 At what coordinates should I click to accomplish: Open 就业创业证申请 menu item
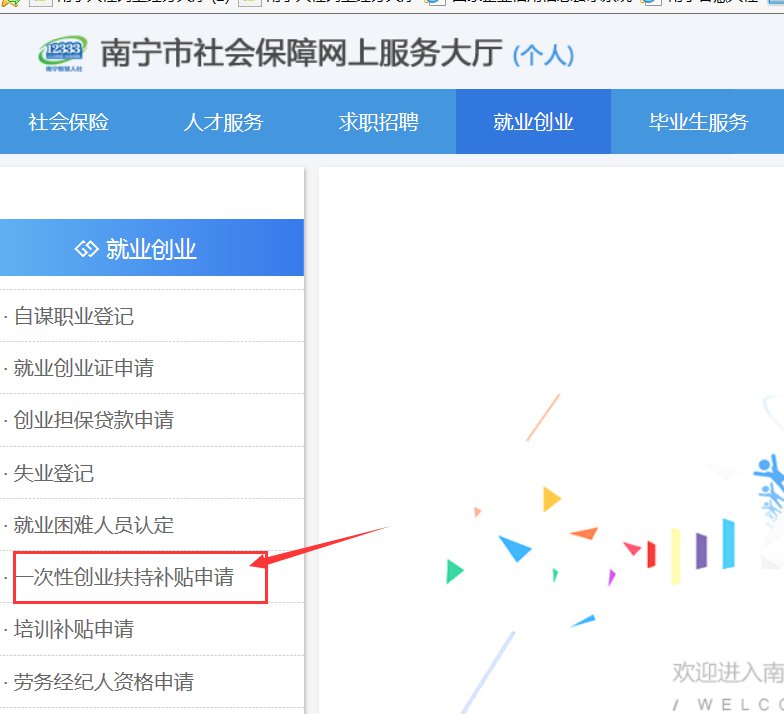click(84, 368)
